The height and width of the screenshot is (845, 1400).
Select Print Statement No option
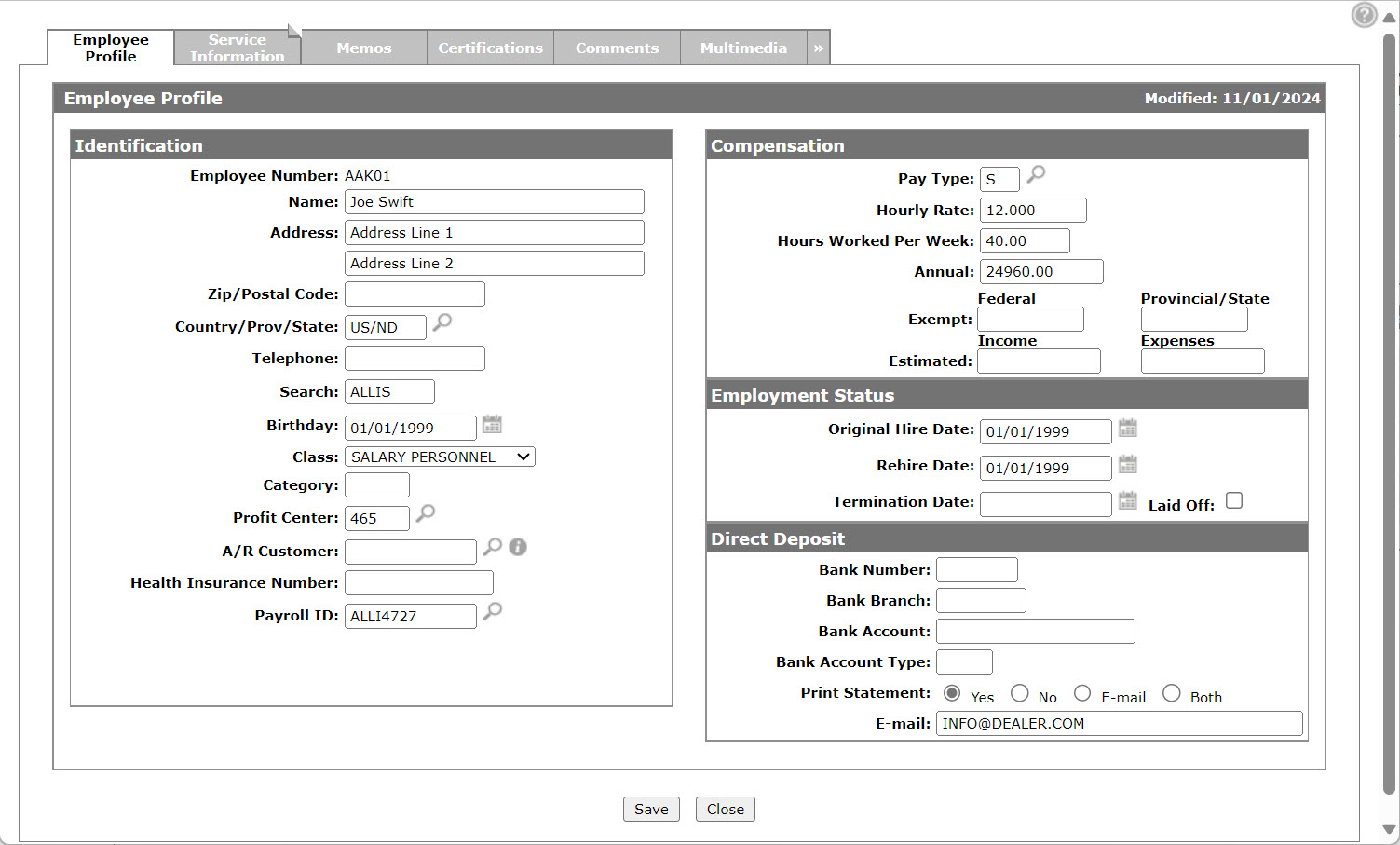1020,693
